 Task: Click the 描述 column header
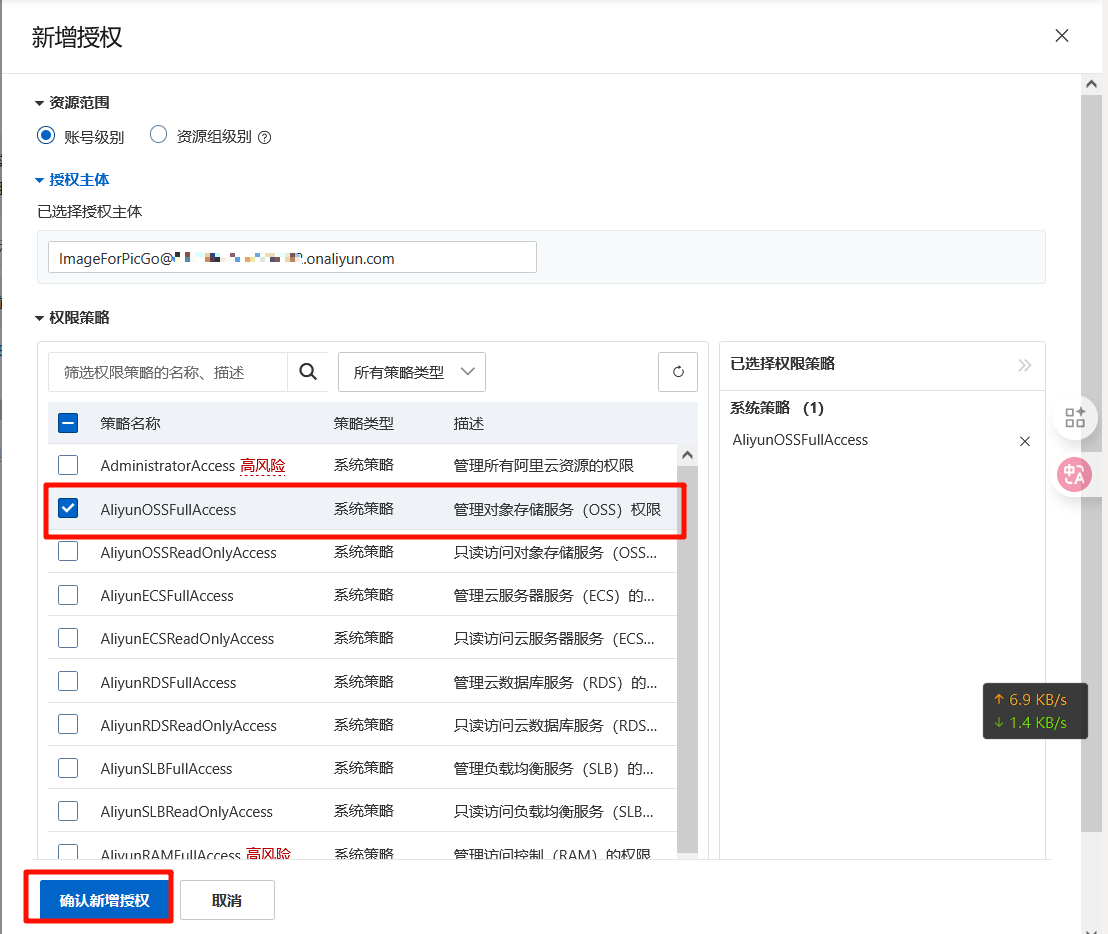click(468, 424)
